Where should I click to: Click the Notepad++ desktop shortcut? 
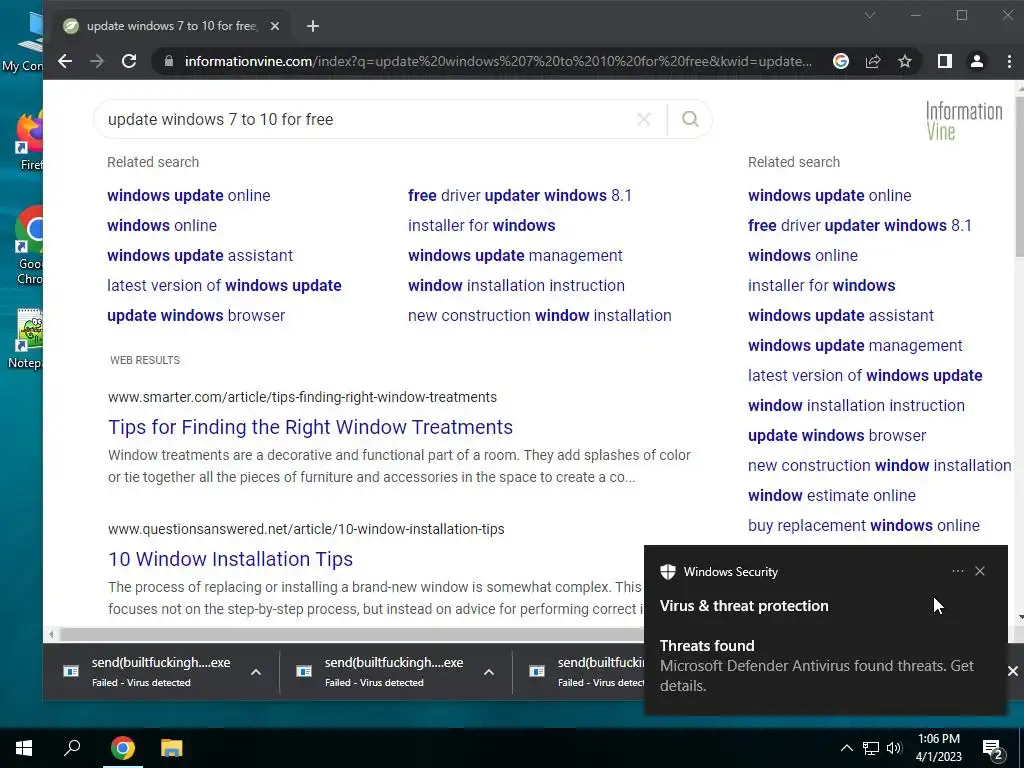(27, 340)
